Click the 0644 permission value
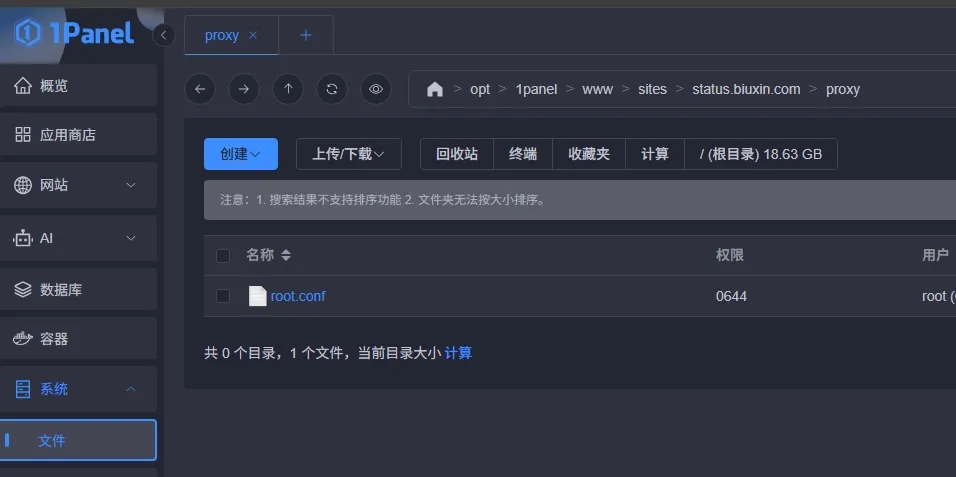This screenshot has width=956, height=477. 731,296
